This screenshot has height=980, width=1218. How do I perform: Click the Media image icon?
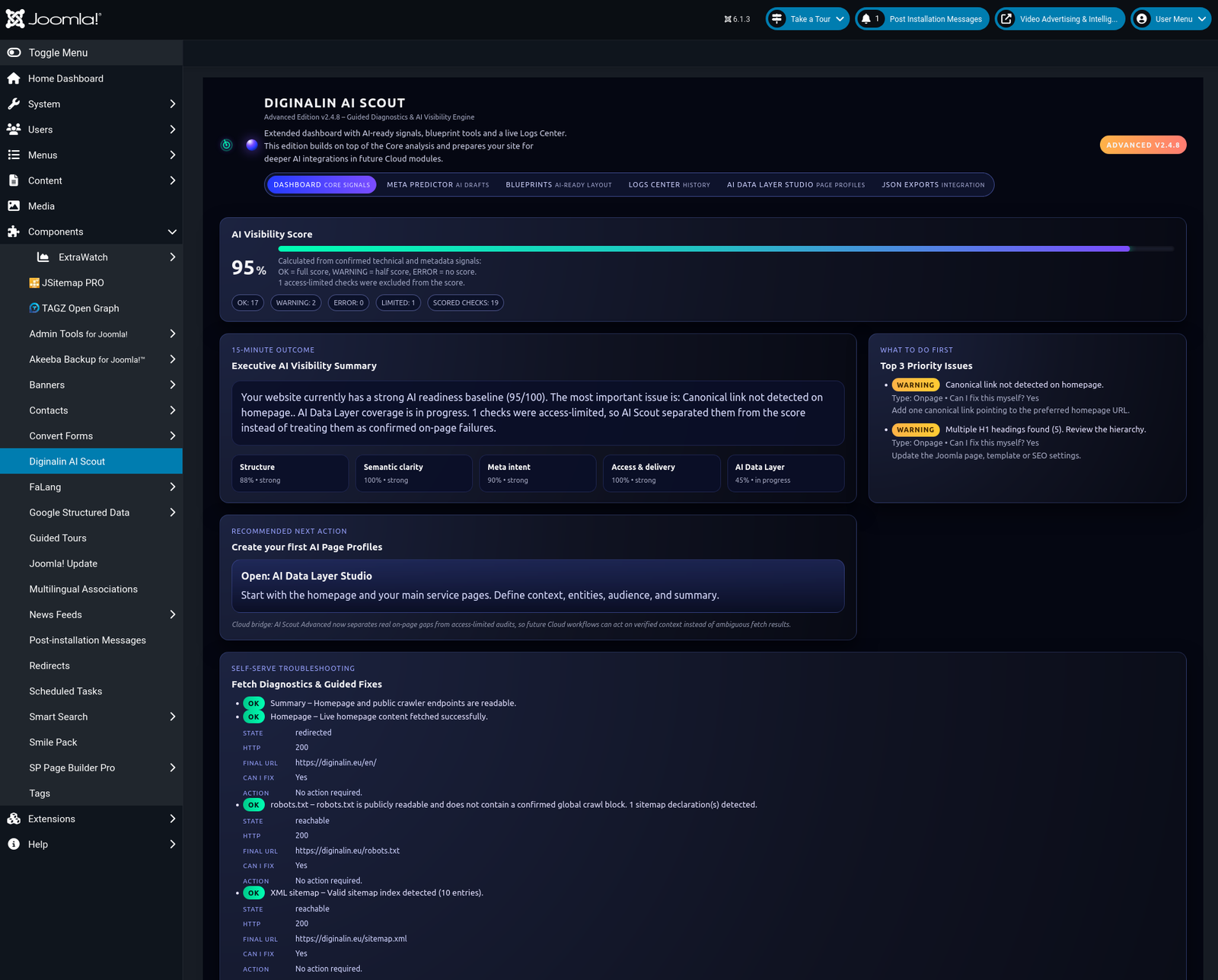pos(14,206)
